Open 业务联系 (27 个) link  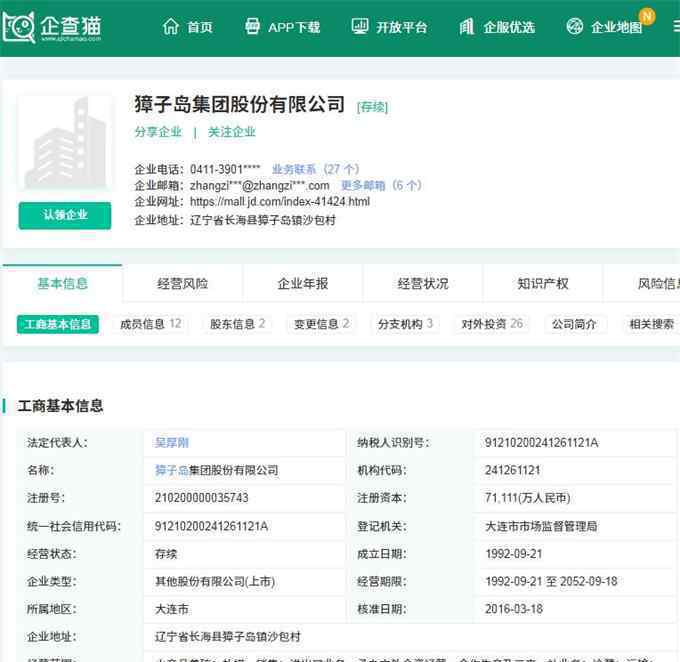pyautogui.click(x=316, y=169)
